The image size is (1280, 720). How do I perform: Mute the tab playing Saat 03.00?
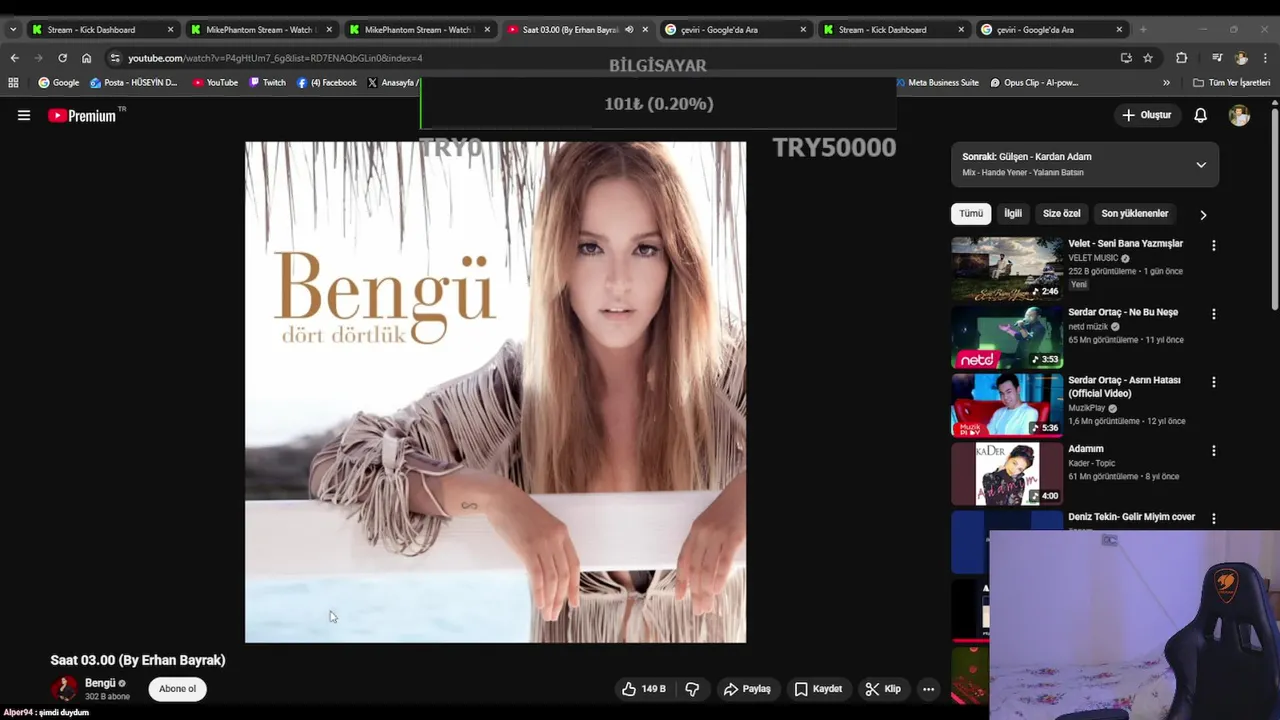click(629, 30)
